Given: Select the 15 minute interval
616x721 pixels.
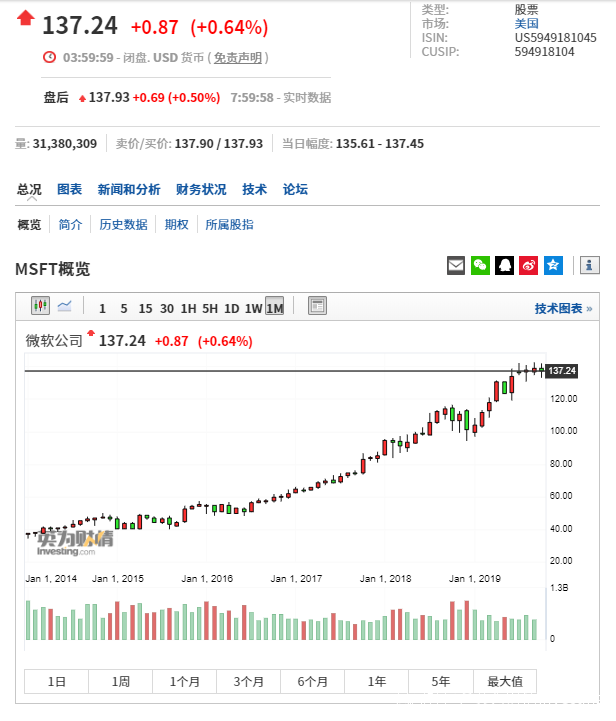Looking at the screenshot, I should pos(145,309).
